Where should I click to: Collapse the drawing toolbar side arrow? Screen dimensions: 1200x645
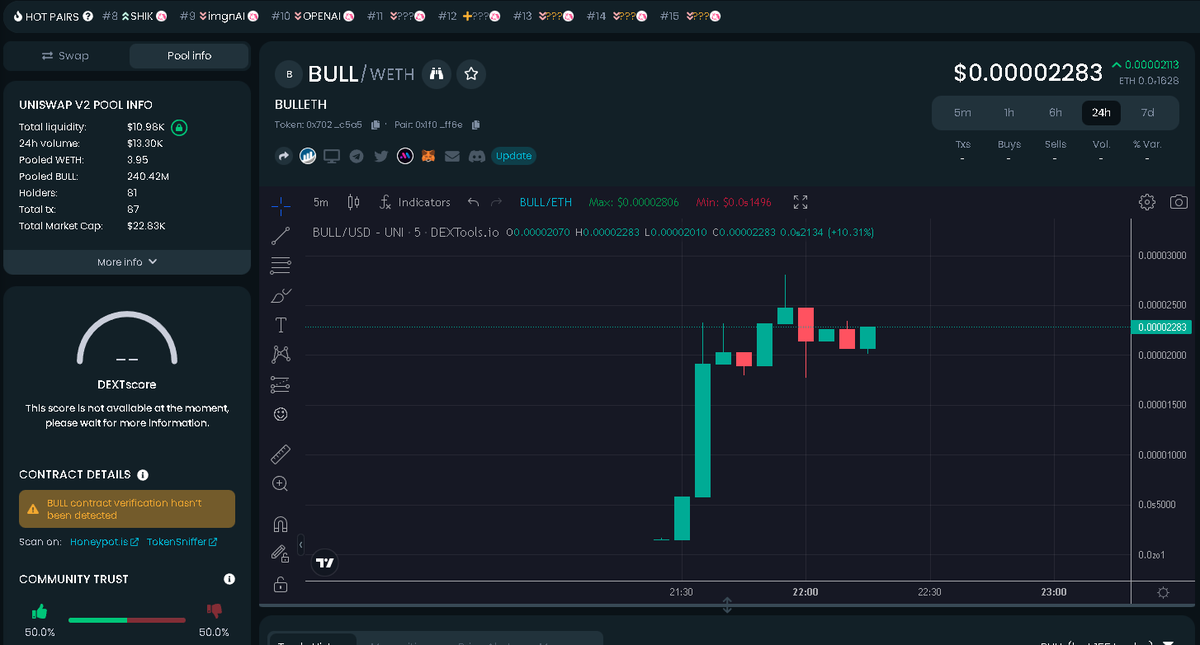pyautogui.click(x=301, y=545)
